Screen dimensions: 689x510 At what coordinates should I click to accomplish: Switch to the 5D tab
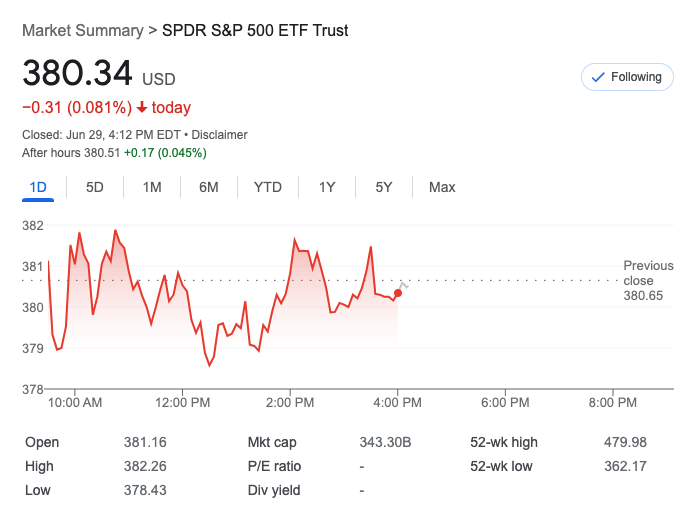click(x=95, y=187)
